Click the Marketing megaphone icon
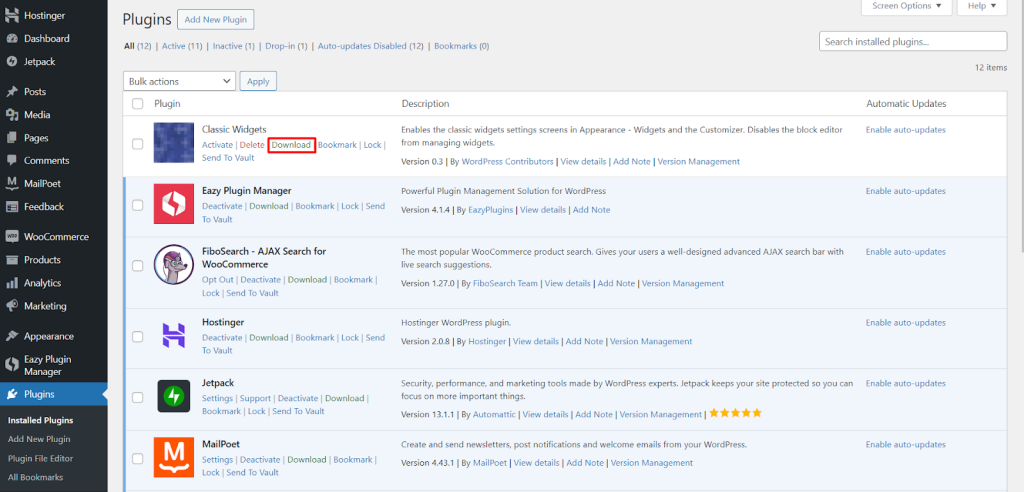Viewport: 1024px width, 492px height. coord(12,306)
